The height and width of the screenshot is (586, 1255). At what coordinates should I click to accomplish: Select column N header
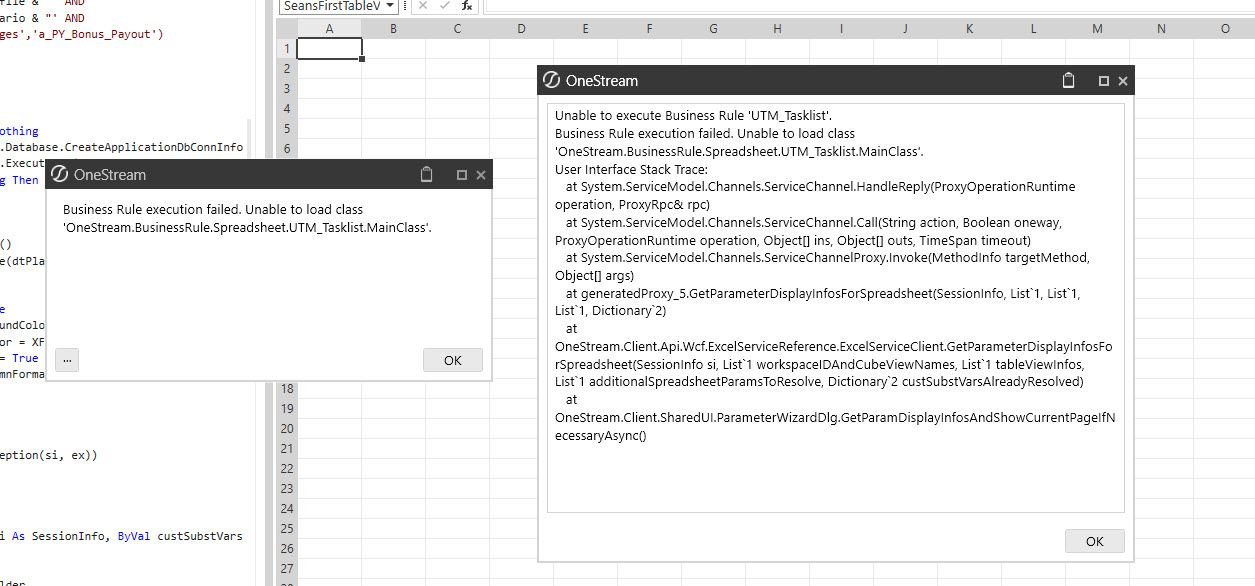pyautogui.click(x=1161, y=29)
